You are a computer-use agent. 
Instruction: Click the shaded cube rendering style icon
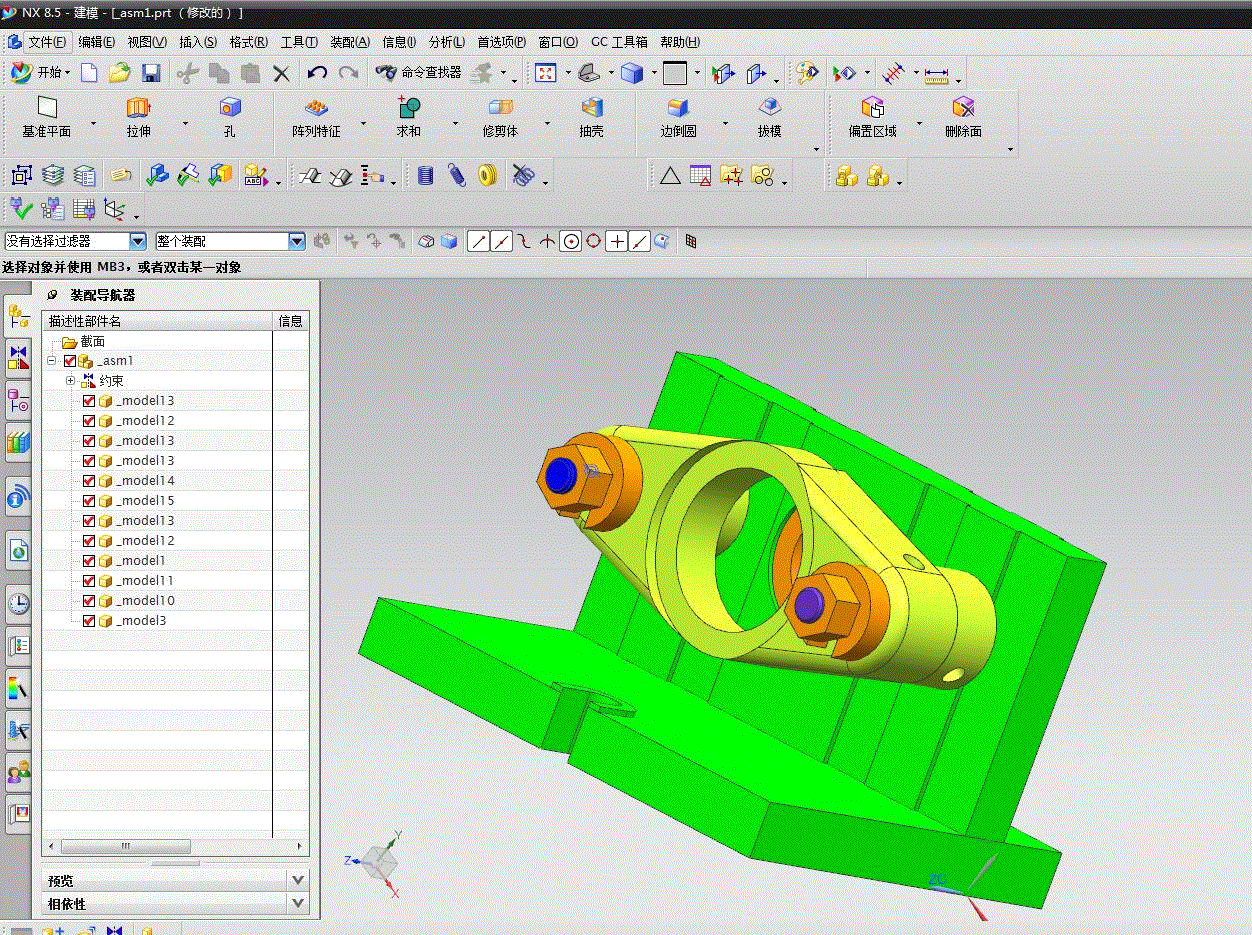631,73
